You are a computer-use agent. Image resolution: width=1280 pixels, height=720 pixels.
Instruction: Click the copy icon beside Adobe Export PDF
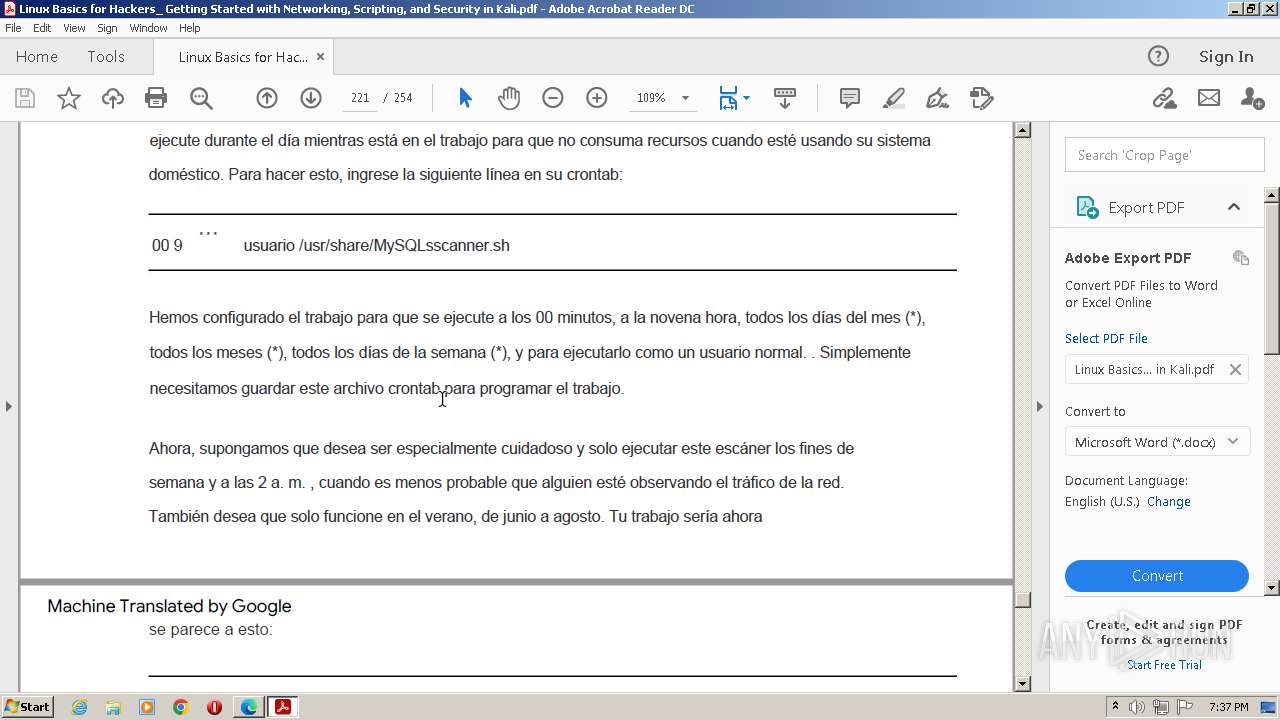point(1241,258)
